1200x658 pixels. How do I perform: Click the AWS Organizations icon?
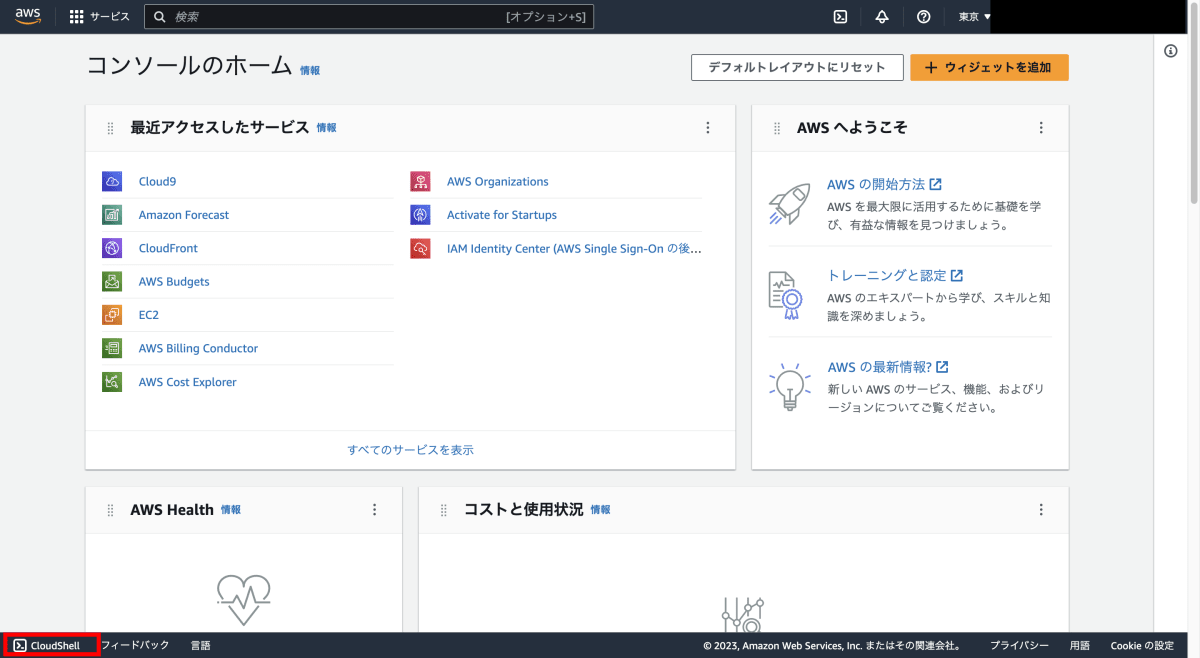point(420,181)
